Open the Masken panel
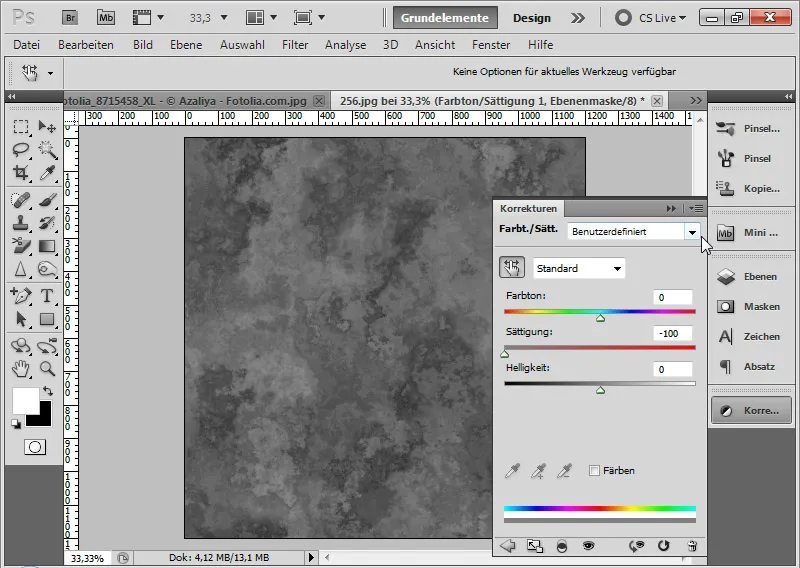The image size is (800, 568). 750,307
